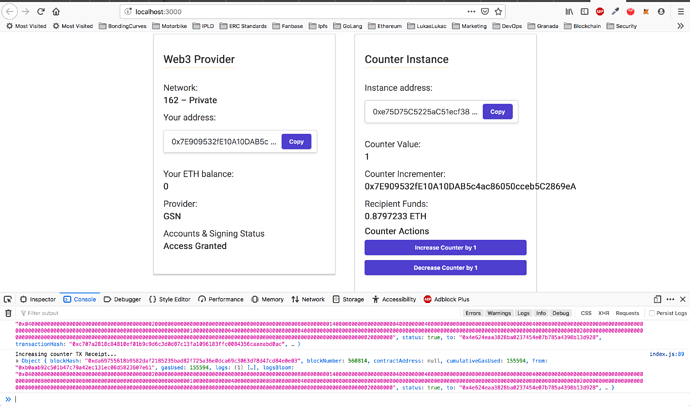Open the Accessibility tab
Viewport: 690px width, 406px height.
[x=394, y=299]
